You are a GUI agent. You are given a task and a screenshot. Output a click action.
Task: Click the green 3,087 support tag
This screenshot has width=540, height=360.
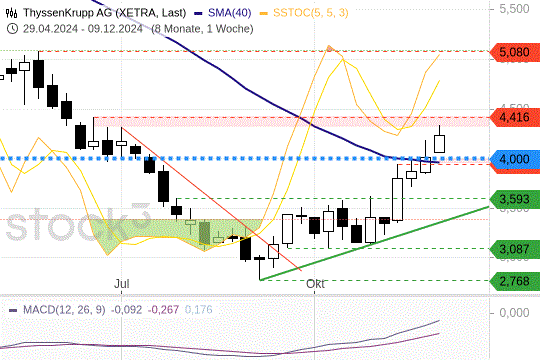[515, 249]
